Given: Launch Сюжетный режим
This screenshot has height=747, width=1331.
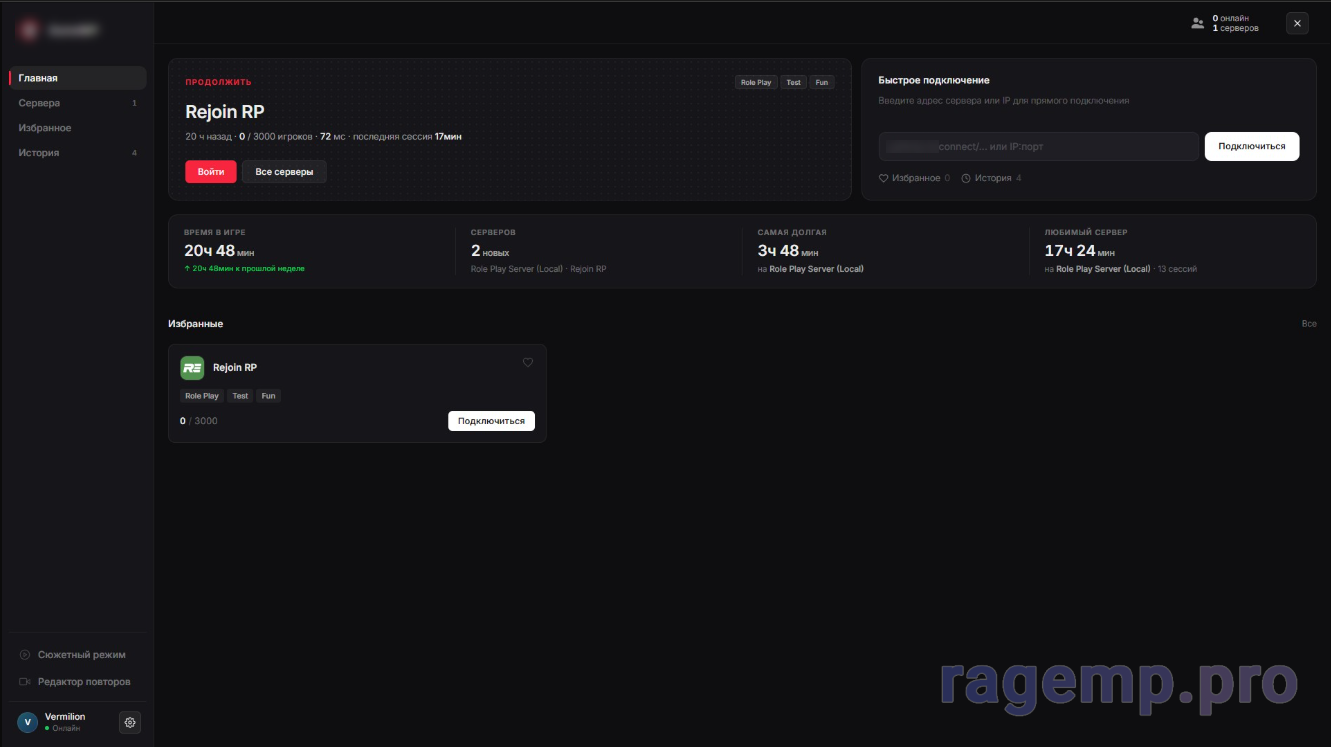Looking at the screenshot, I should pos(78,655).
